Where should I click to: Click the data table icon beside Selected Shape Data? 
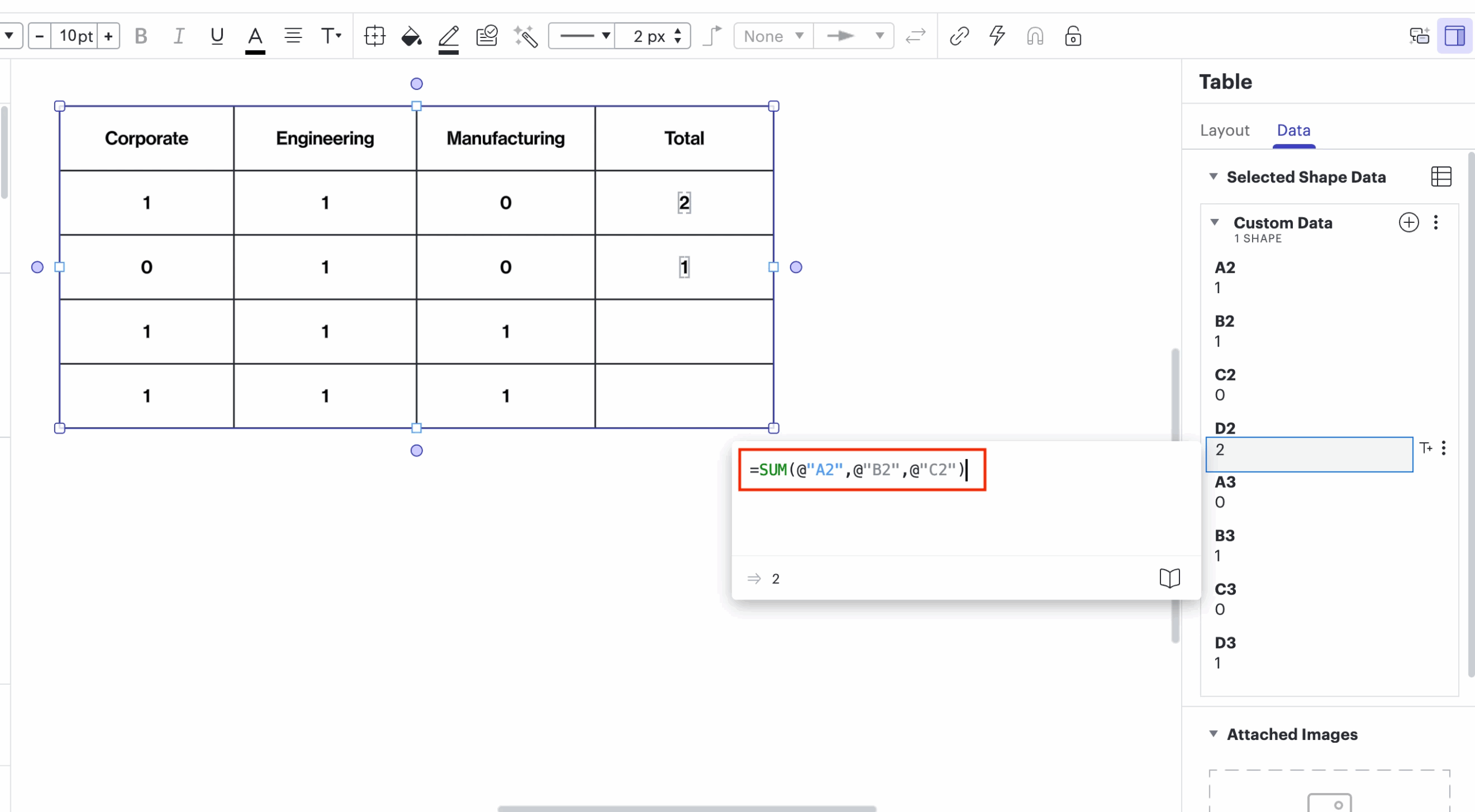coord(1441,176)
